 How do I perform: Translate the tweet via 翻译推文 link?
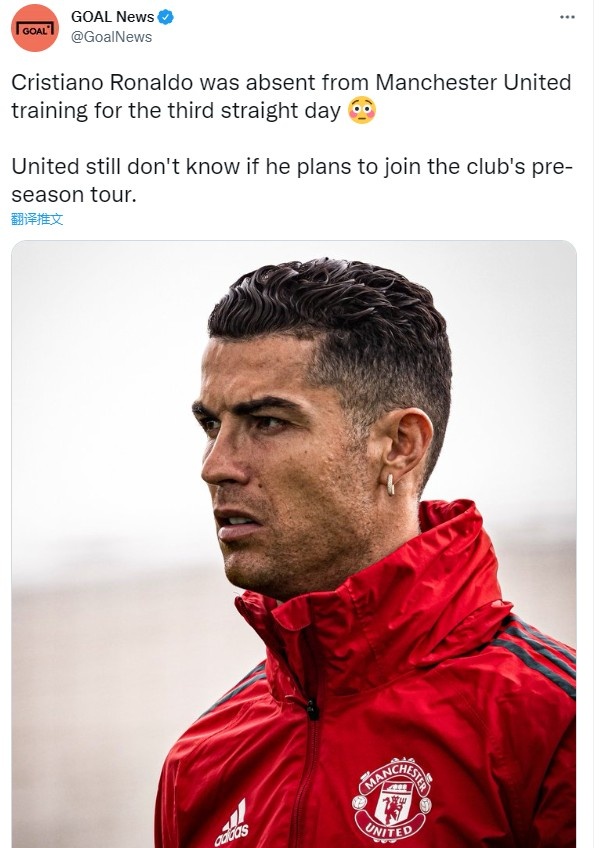[37, 219]
